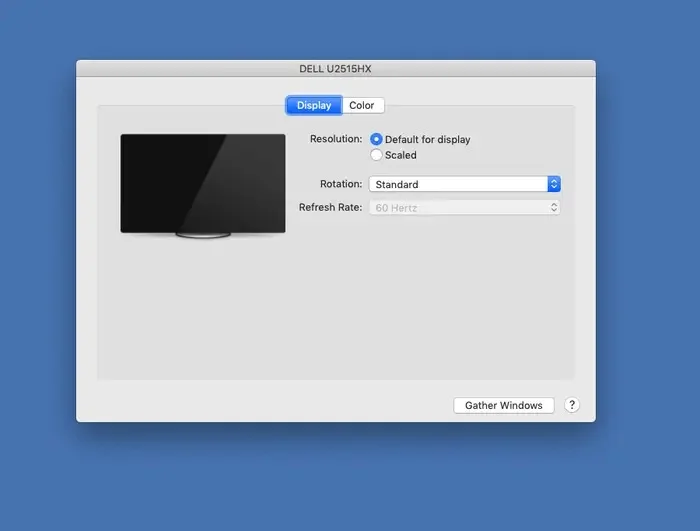Open the Rotation dropdown showing Standard
The height and width of the screenshot is (531, 700).
[x=458, y=184]
